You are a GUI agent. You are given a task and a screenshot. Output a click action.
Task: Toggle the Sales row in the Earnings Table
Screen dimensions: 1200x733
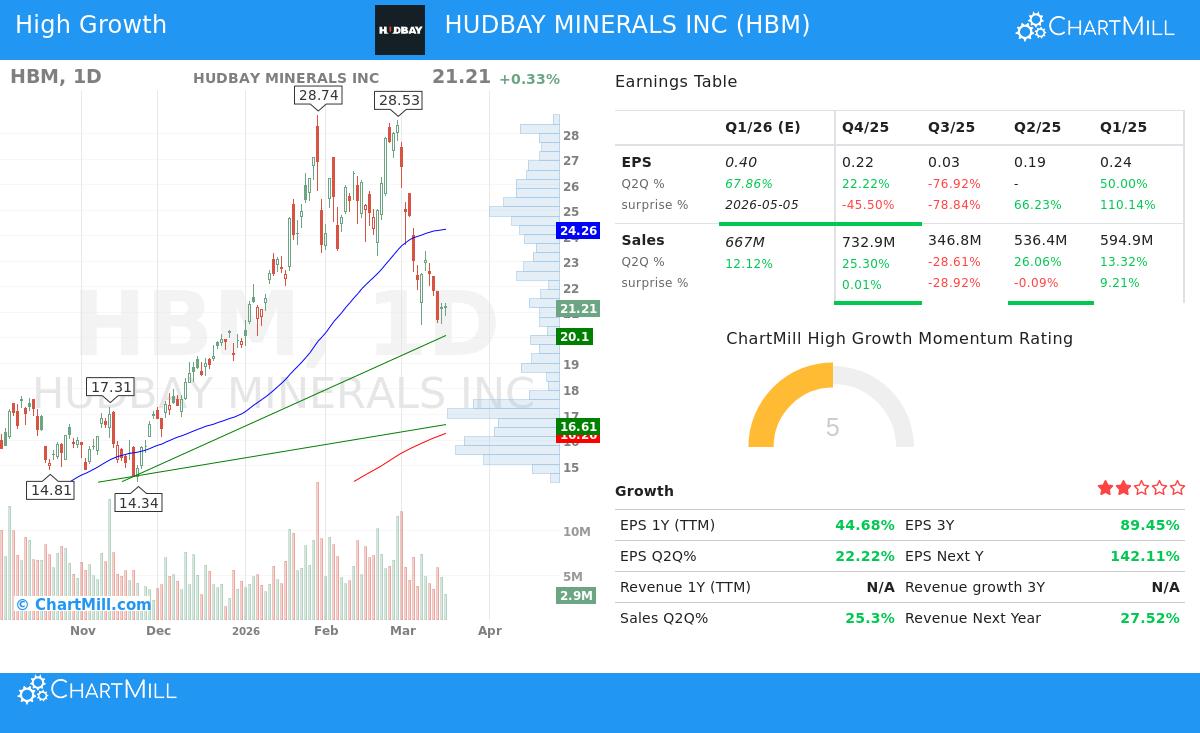pyautogui.click(x=642, y=240)
